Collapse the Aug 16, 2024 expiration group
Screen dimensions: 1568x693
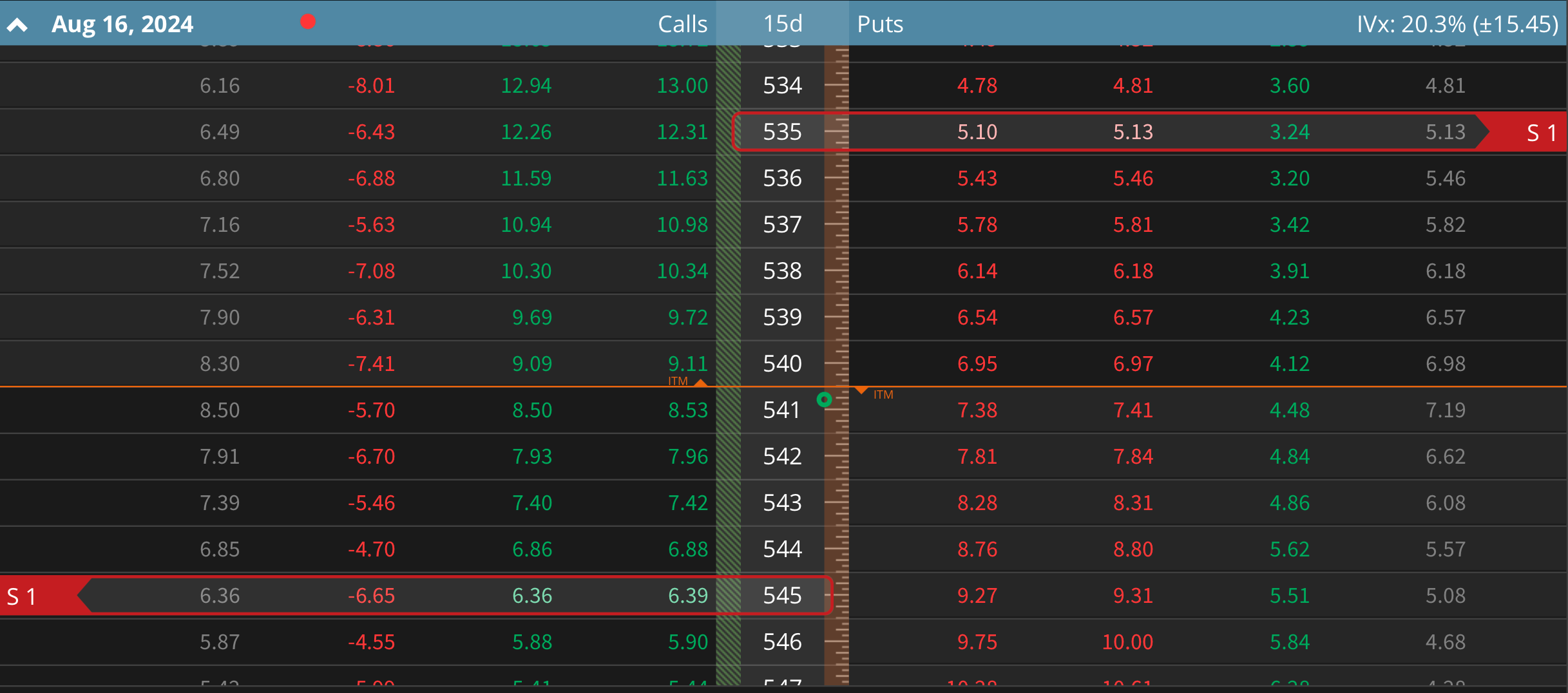point(17,23)
